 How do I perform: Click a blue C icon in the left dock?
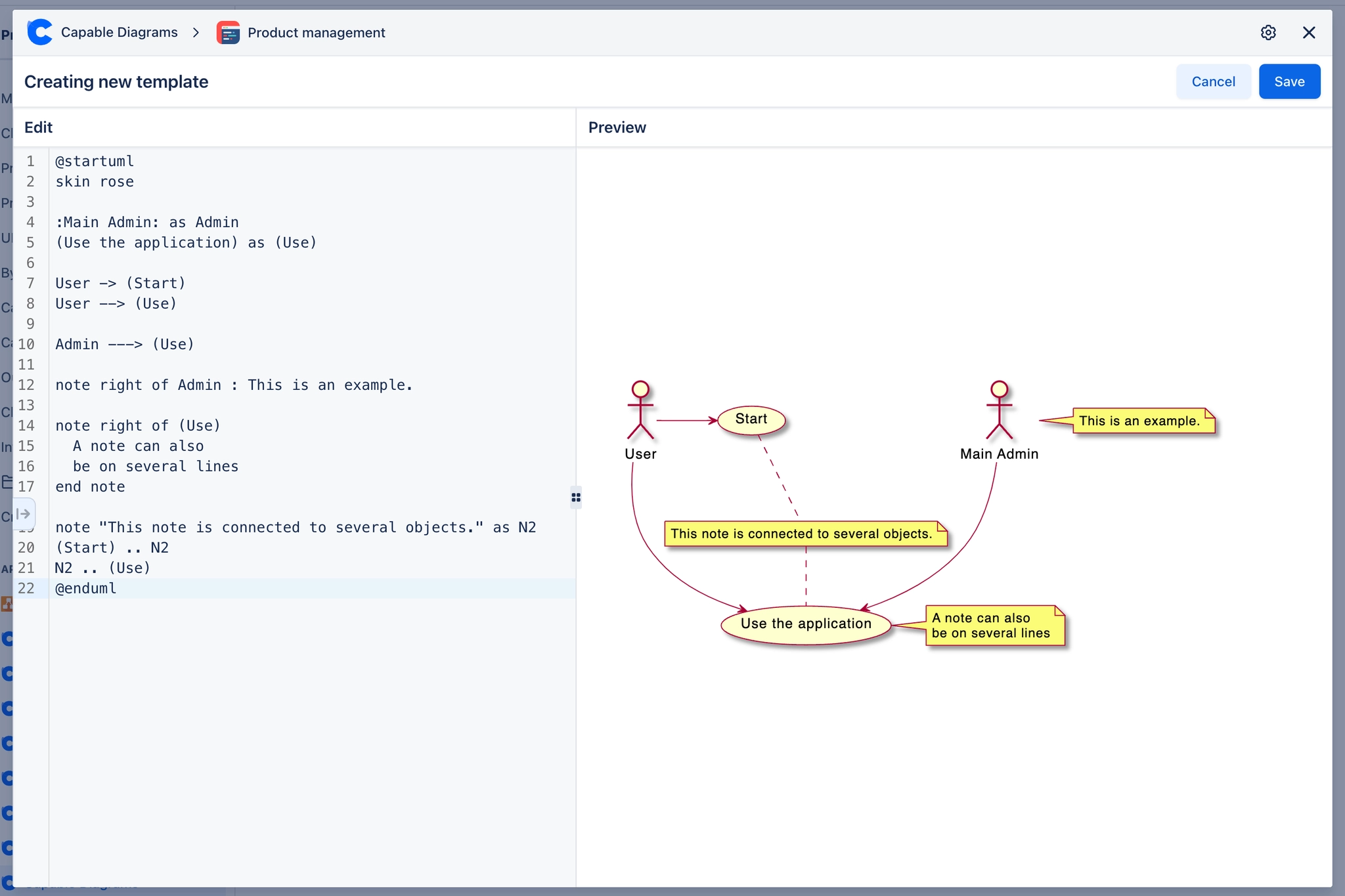7,639
